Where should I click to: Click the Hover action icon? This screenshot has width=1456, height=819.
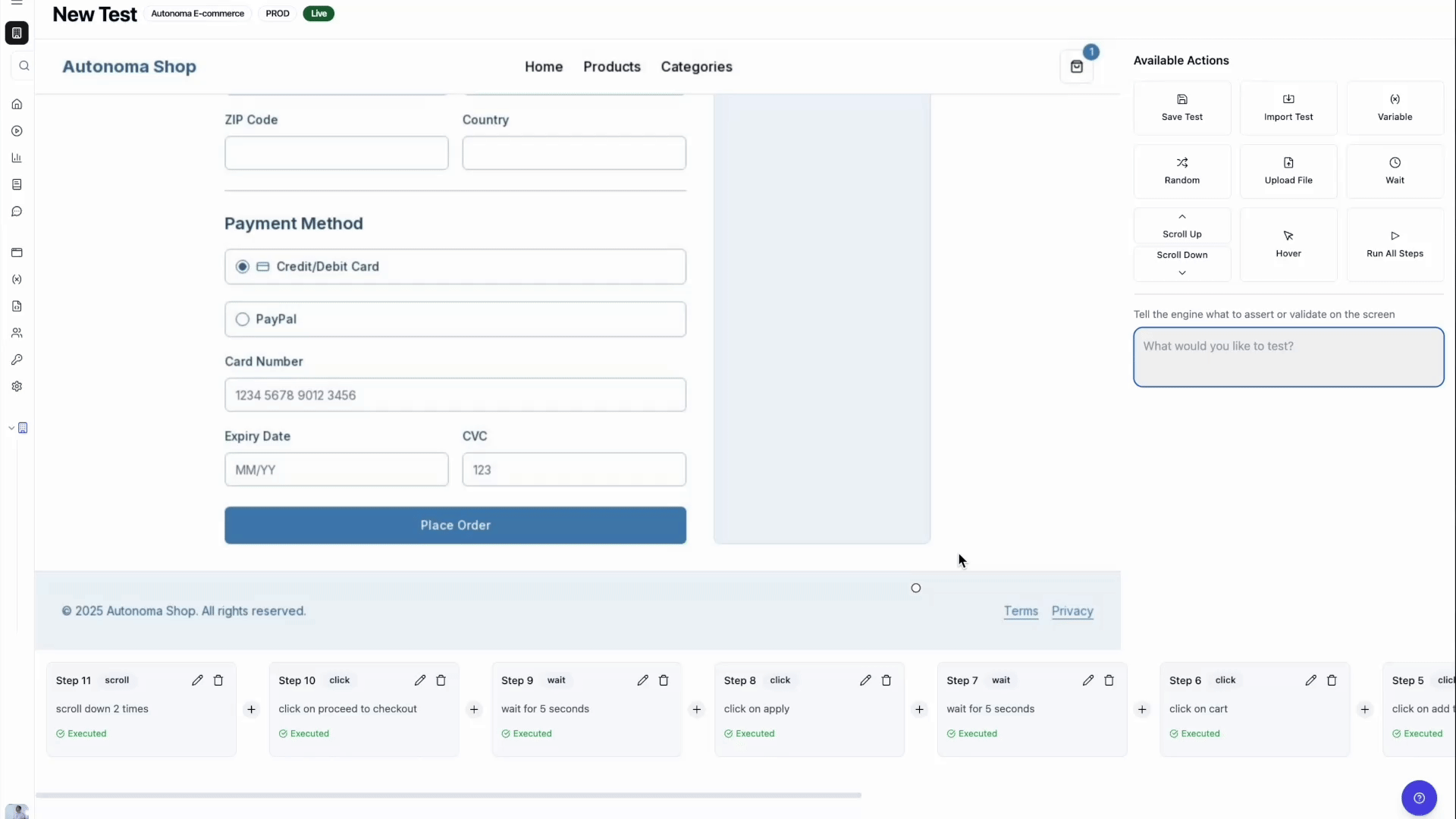click(1288, 236)
